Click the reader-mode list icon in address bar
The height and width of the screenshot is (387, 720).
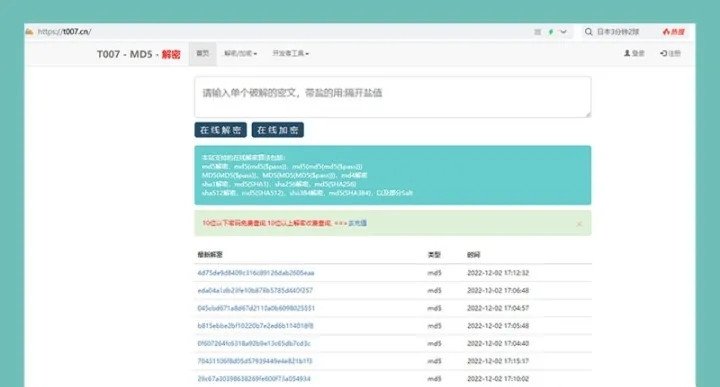[x=537, y=32]
